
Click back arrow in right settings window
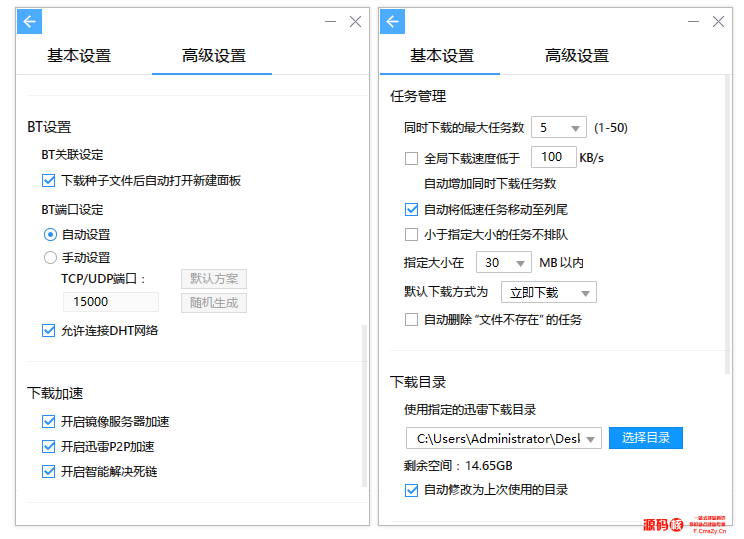tap(392, 21)
